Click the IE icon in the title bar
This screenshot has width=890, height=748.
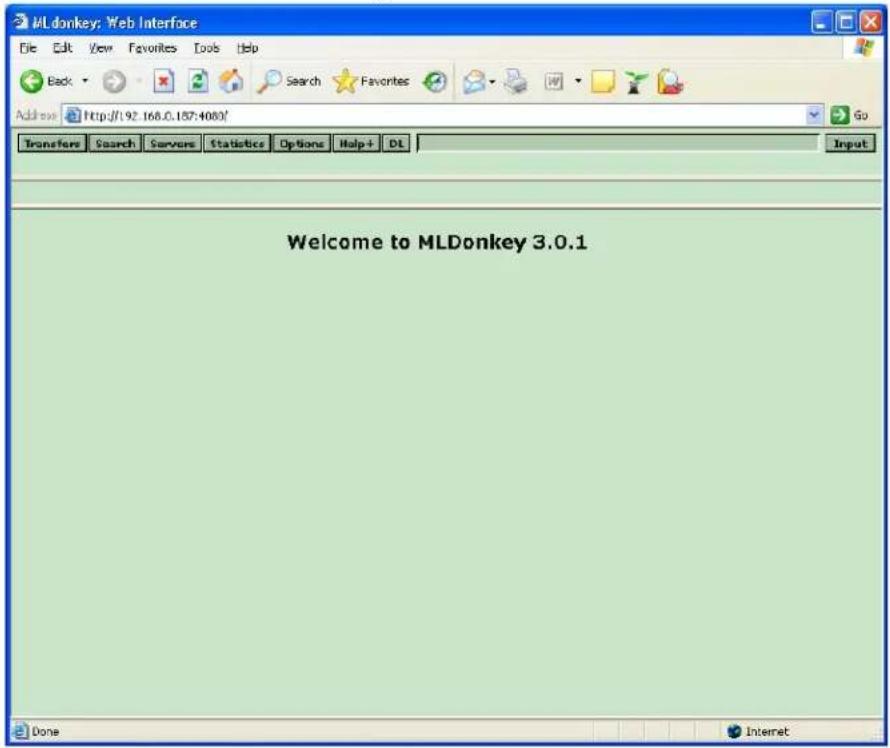pos(20,22)
